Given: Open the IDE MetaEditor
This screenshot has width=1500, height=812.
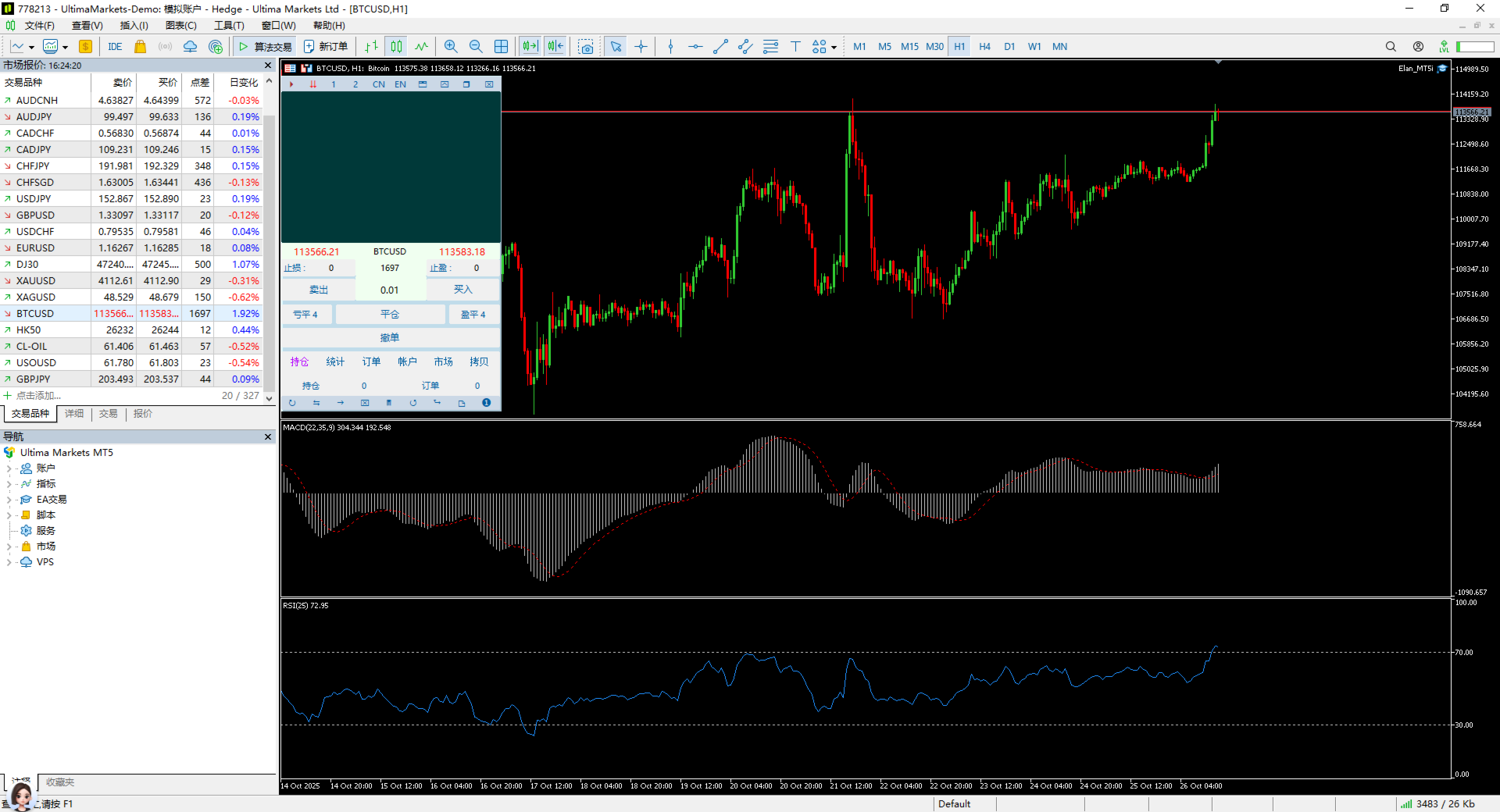Looking at the screenshot, I should (x=115, y=47).
